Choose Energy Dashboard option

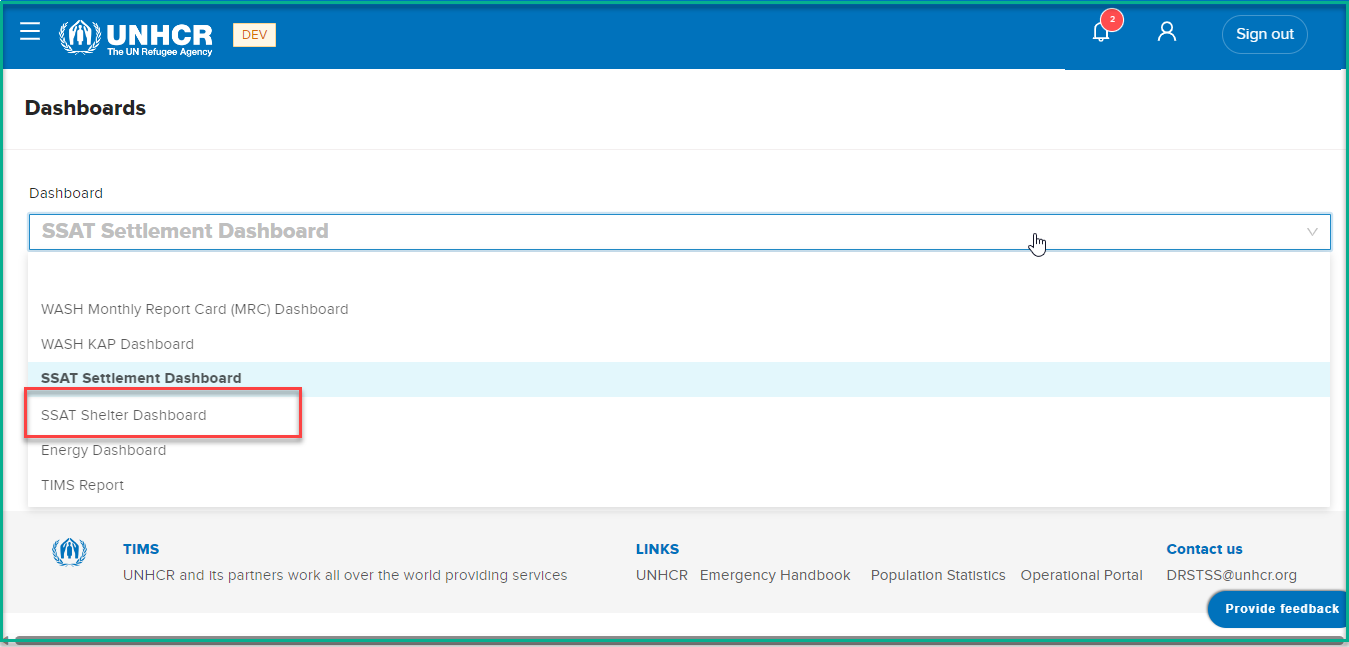pyautogui.click(x=679, y=450)
